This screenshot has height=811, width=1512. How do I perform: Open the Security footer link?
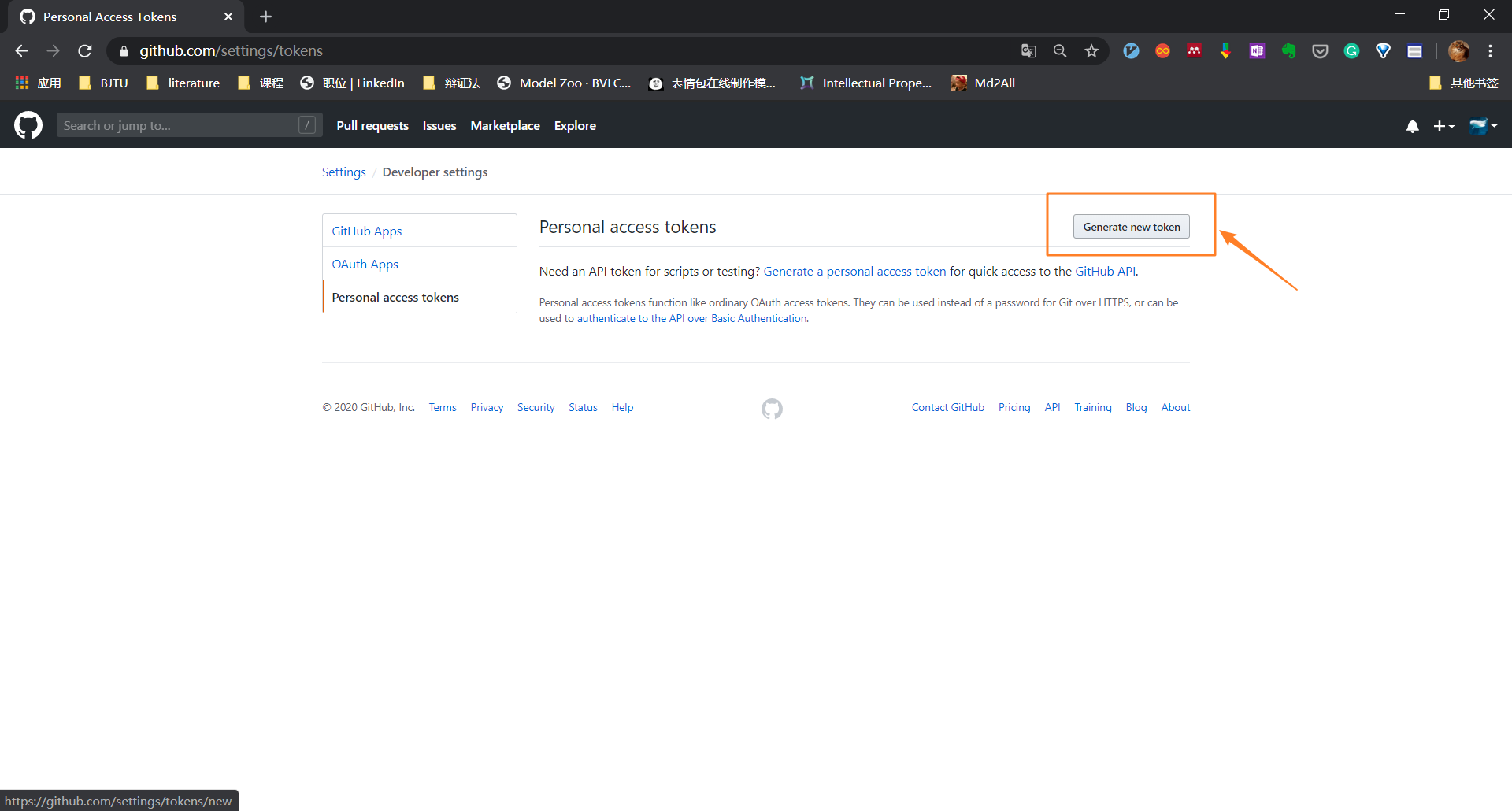tap(535, 408)
